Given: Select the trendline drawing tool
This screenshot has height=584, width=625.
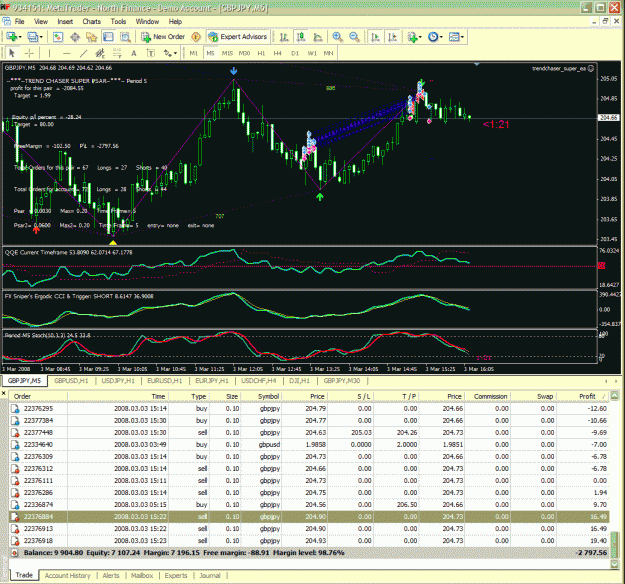Looking at the screenshot, I should [x=83, y=53].
